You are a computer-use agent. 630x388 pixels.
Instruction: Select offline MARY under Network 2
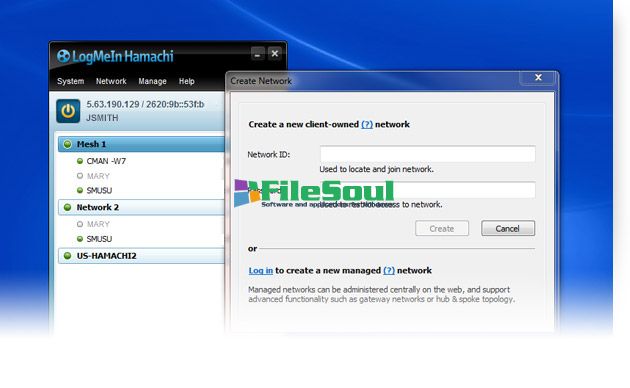[98, 224]
